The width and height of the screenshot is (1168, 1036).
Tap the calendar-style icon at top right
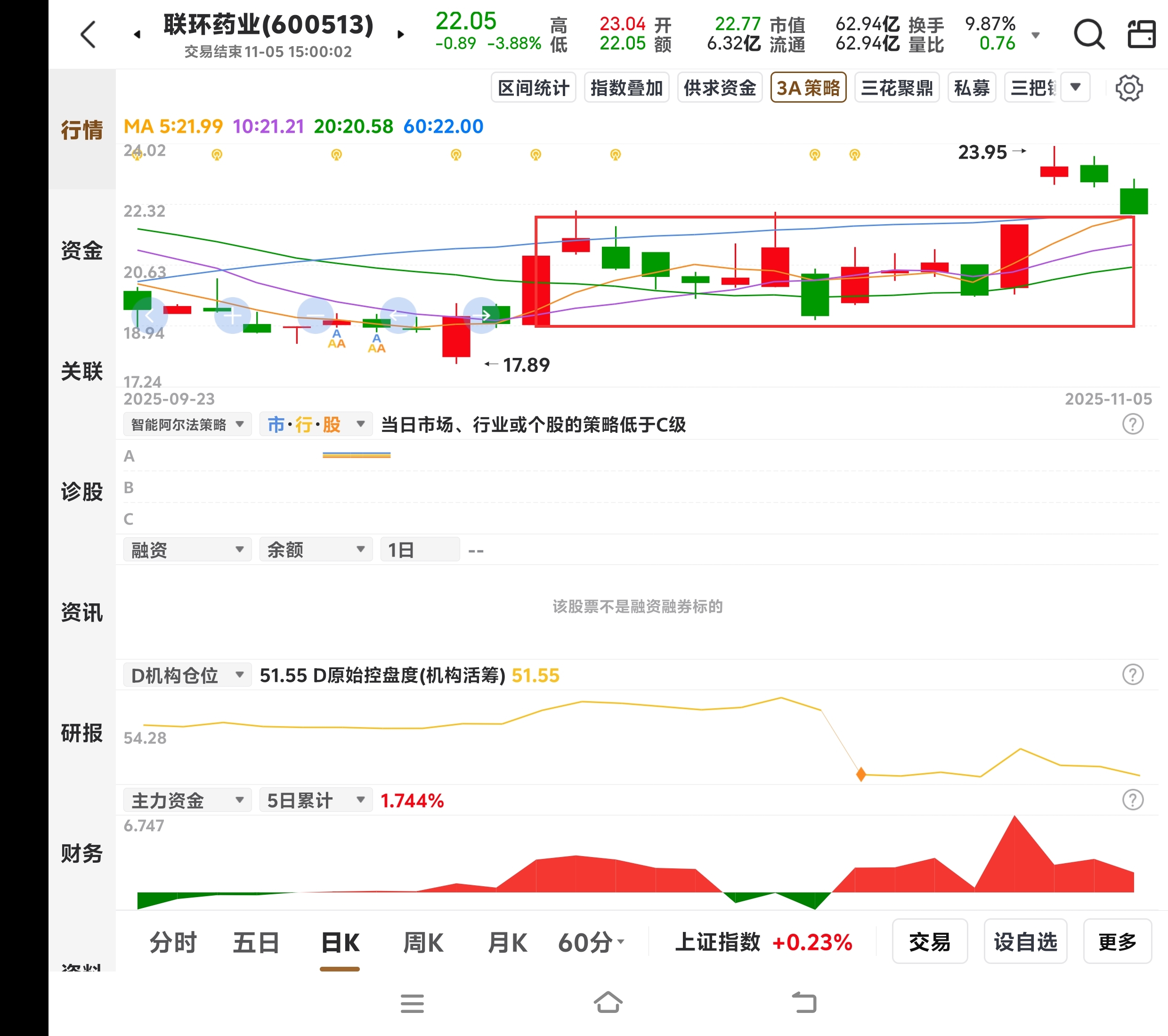pyautogui.click(x=1141, y=35)
